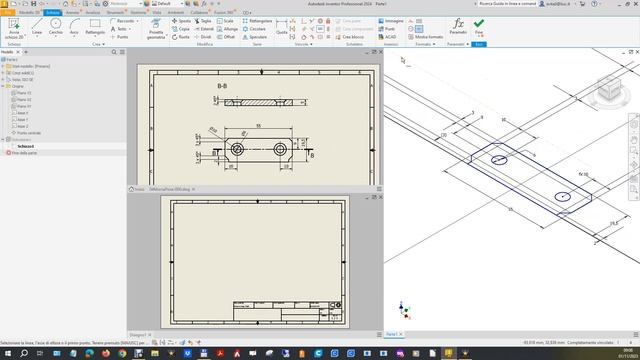This screenshot has height=360, width=640.
Task: Select the Linea tool
Action: pos(37,27)
